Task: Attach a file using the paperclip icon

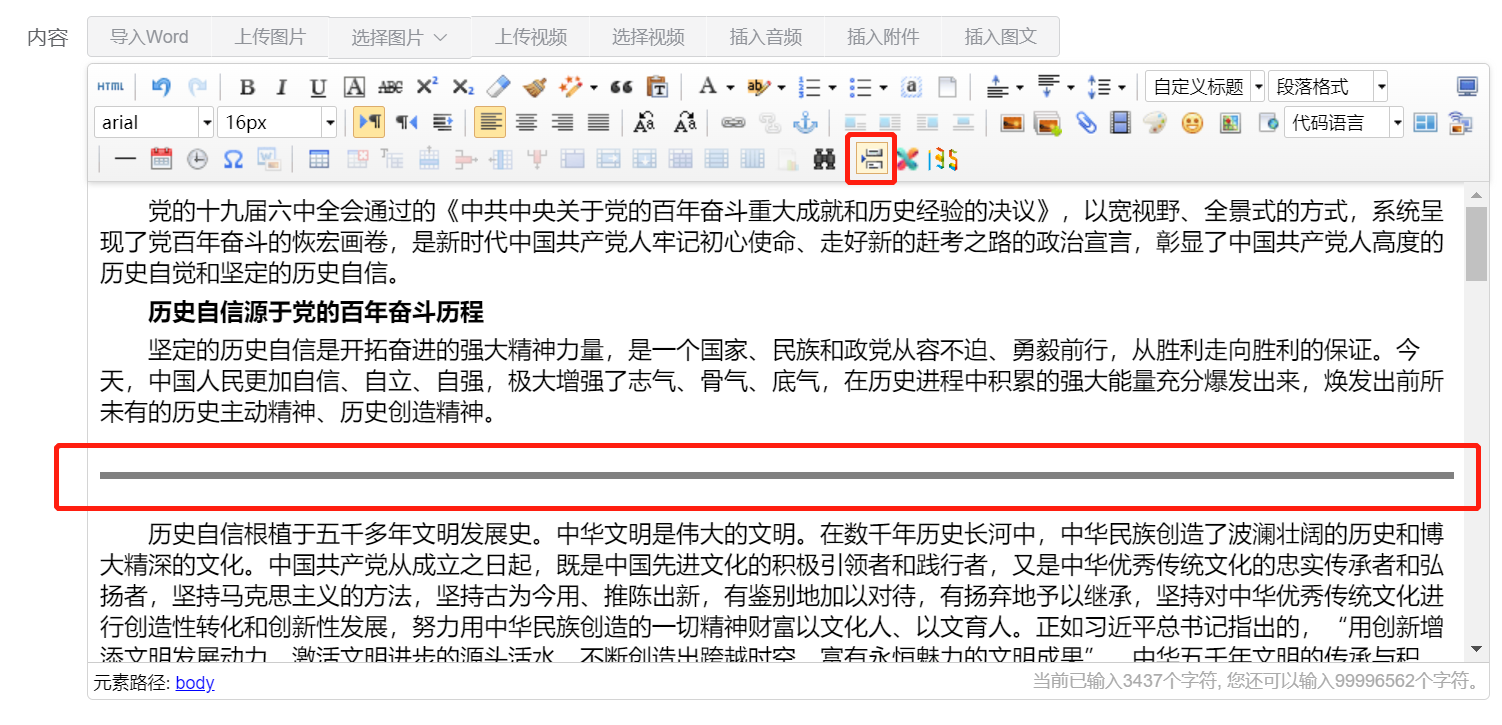Action: [1085, 120]
